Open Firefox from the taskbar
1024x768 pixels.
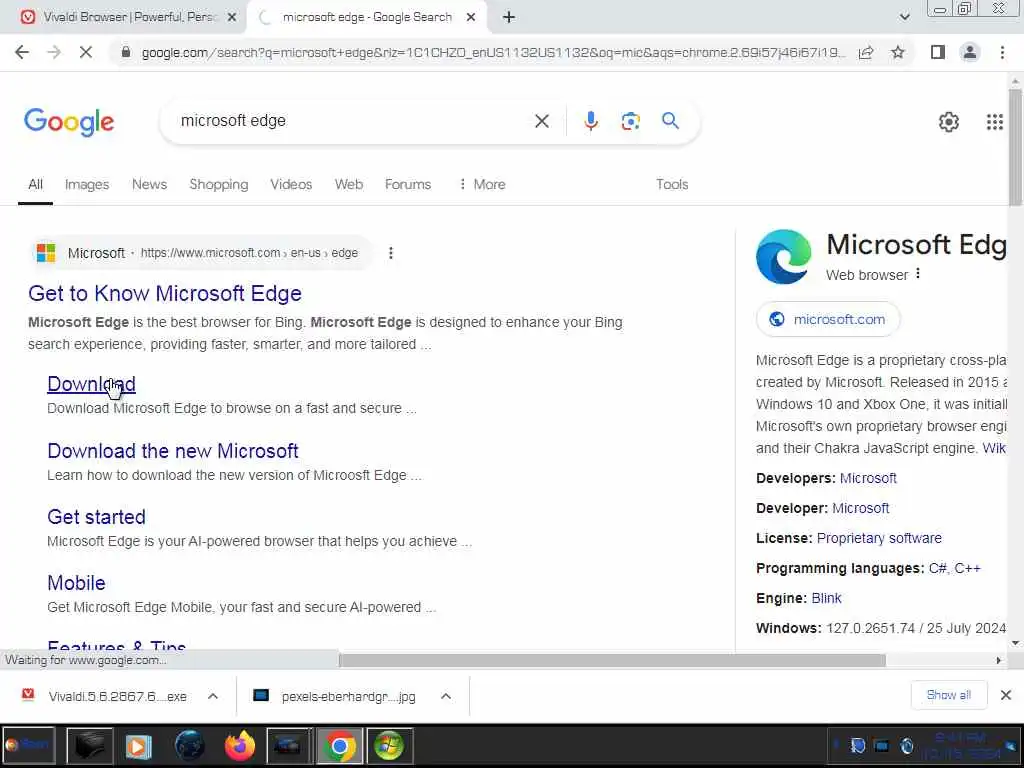pos(240,745)
